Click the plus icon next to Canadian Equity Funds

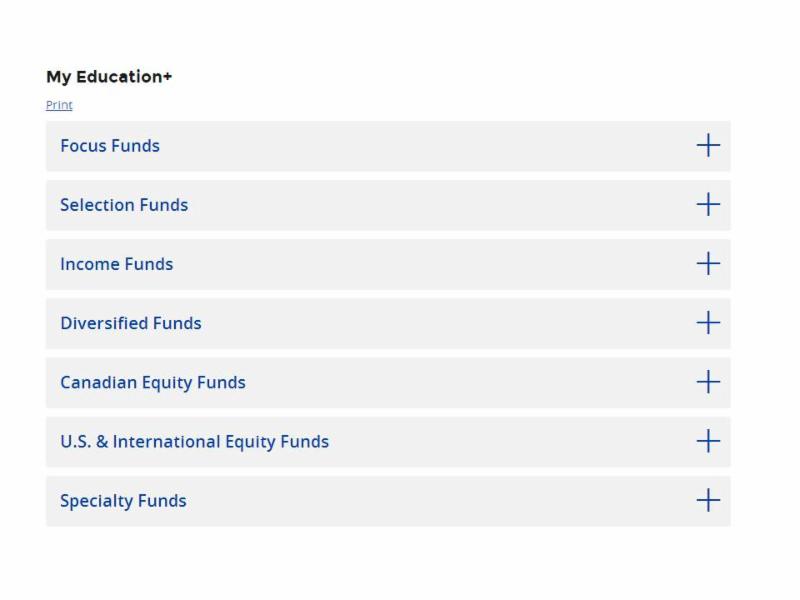click(x=708, y=382)
